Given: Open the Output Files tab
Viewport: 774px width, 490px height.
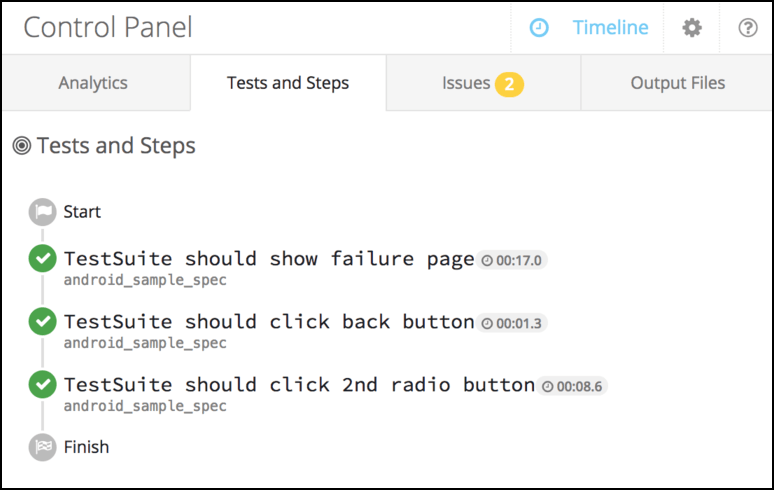Looking at the screenshot, I should tap(677, 83).
